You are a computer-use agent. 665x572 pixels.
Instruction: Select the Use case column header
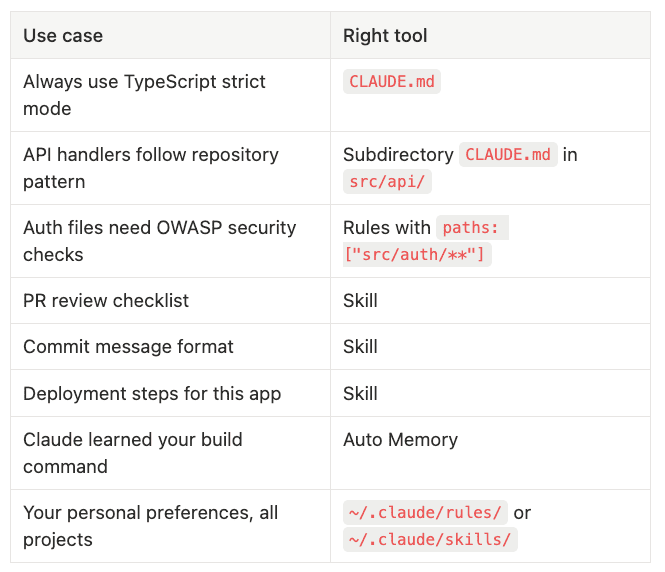170,35
